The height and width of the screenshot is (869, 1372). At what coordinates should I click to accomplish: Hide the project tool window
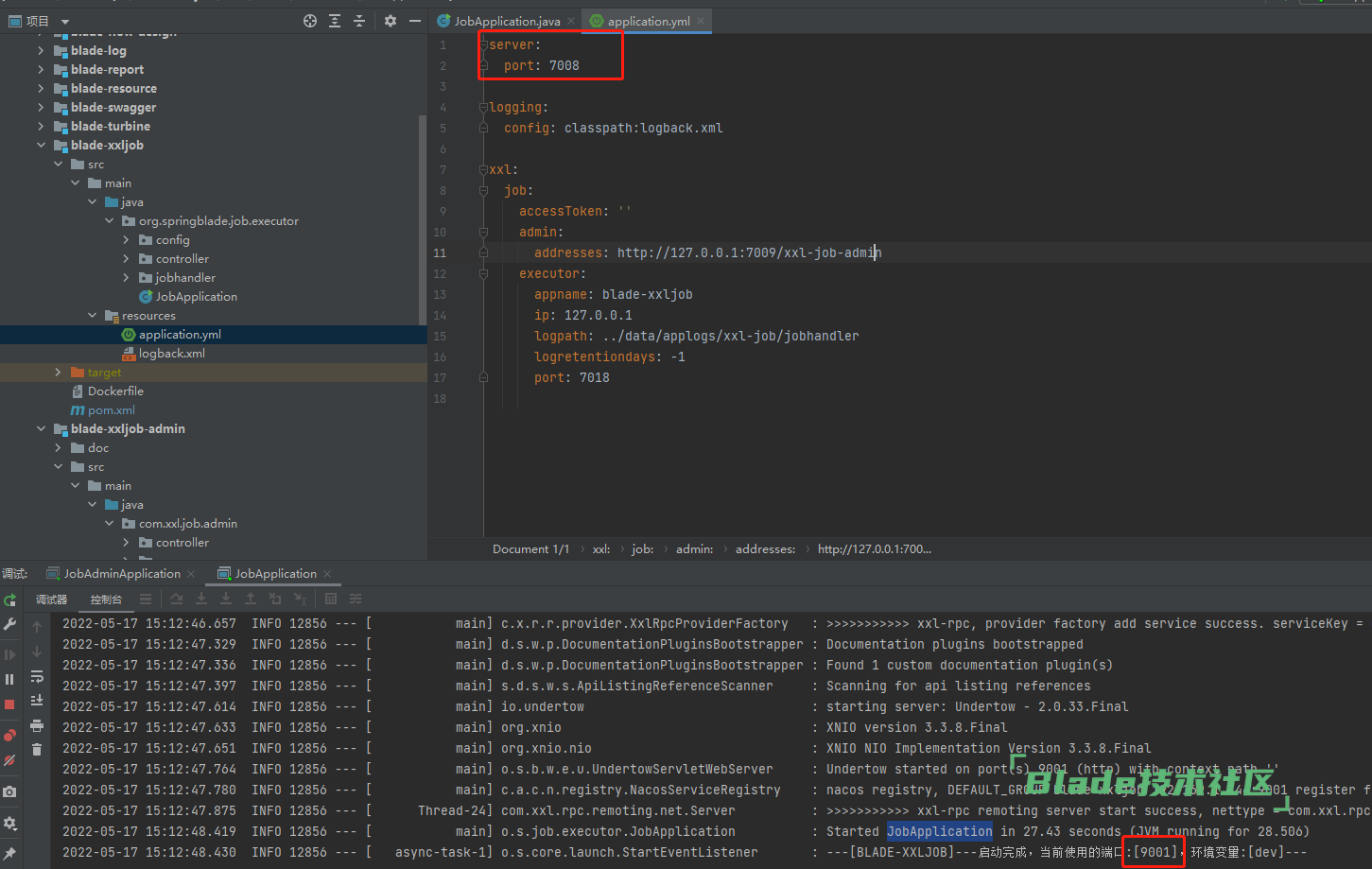(414, 21)
